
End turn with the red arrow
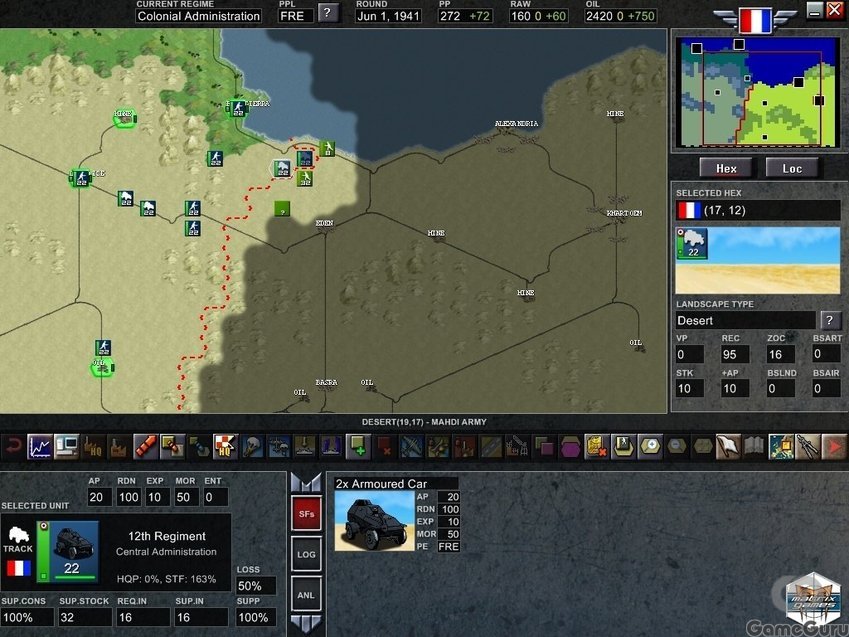click(834, 447)
